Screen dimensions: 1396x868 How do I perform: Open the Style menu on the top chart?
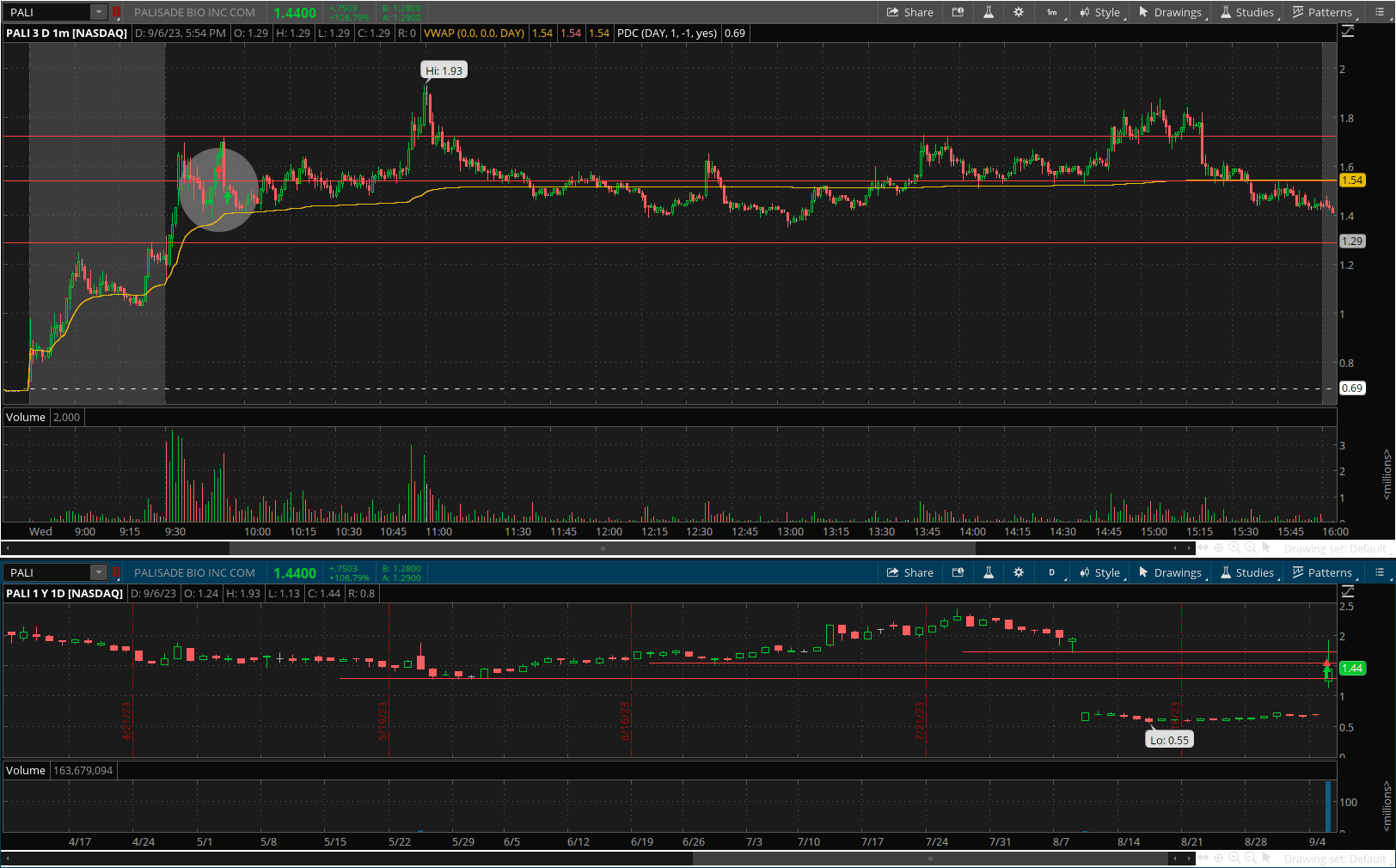tap(1099, 12)
